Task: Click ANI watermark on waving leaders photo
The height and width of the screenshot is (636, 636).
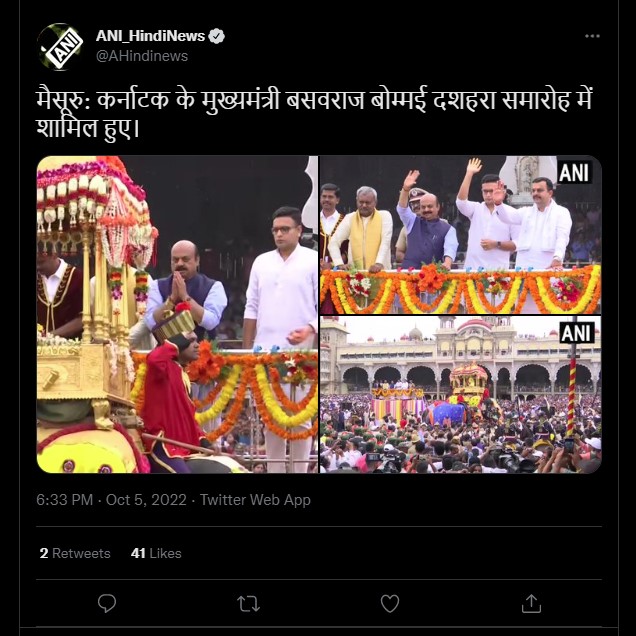Action: [x=574, y=172]
